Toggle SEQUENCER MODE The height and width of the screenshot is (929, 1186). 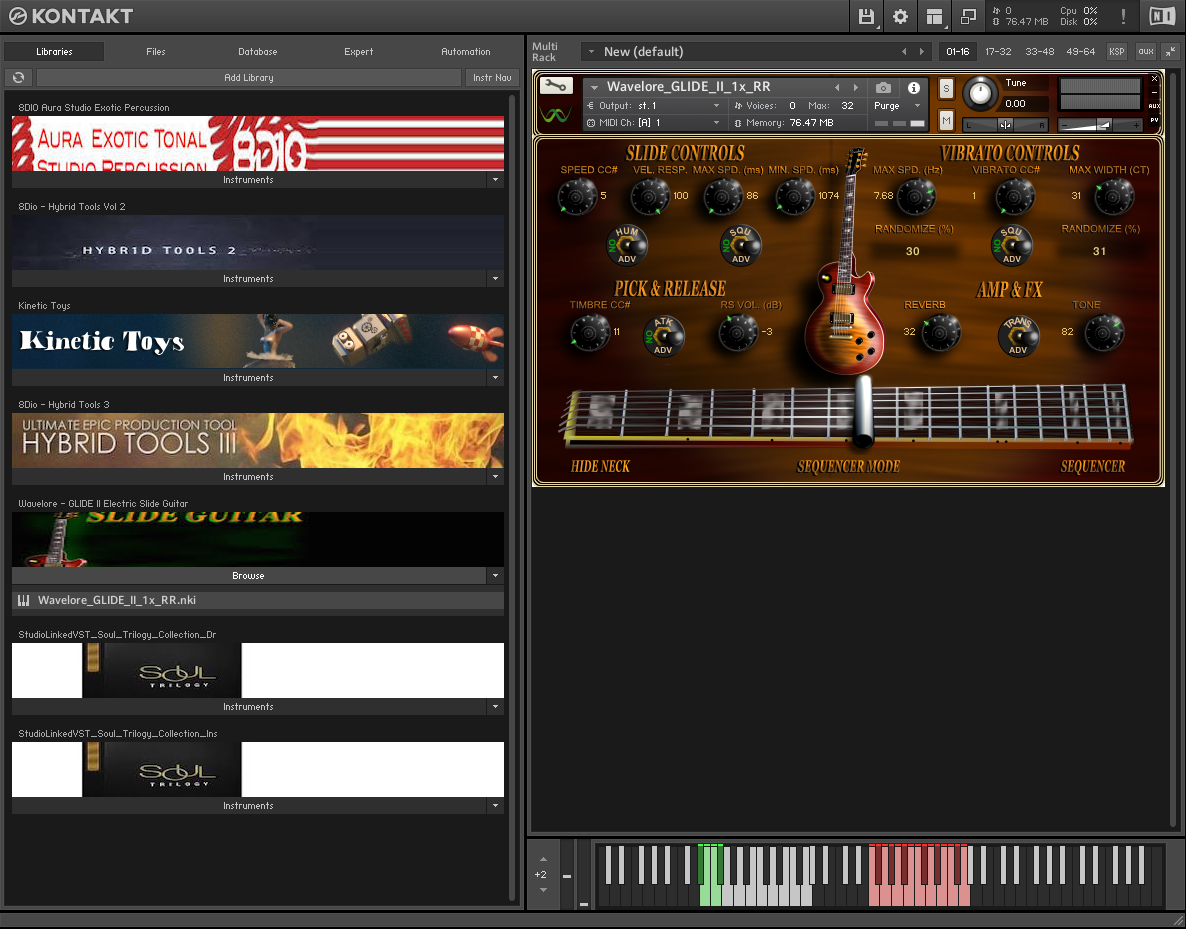coord(849,467)
